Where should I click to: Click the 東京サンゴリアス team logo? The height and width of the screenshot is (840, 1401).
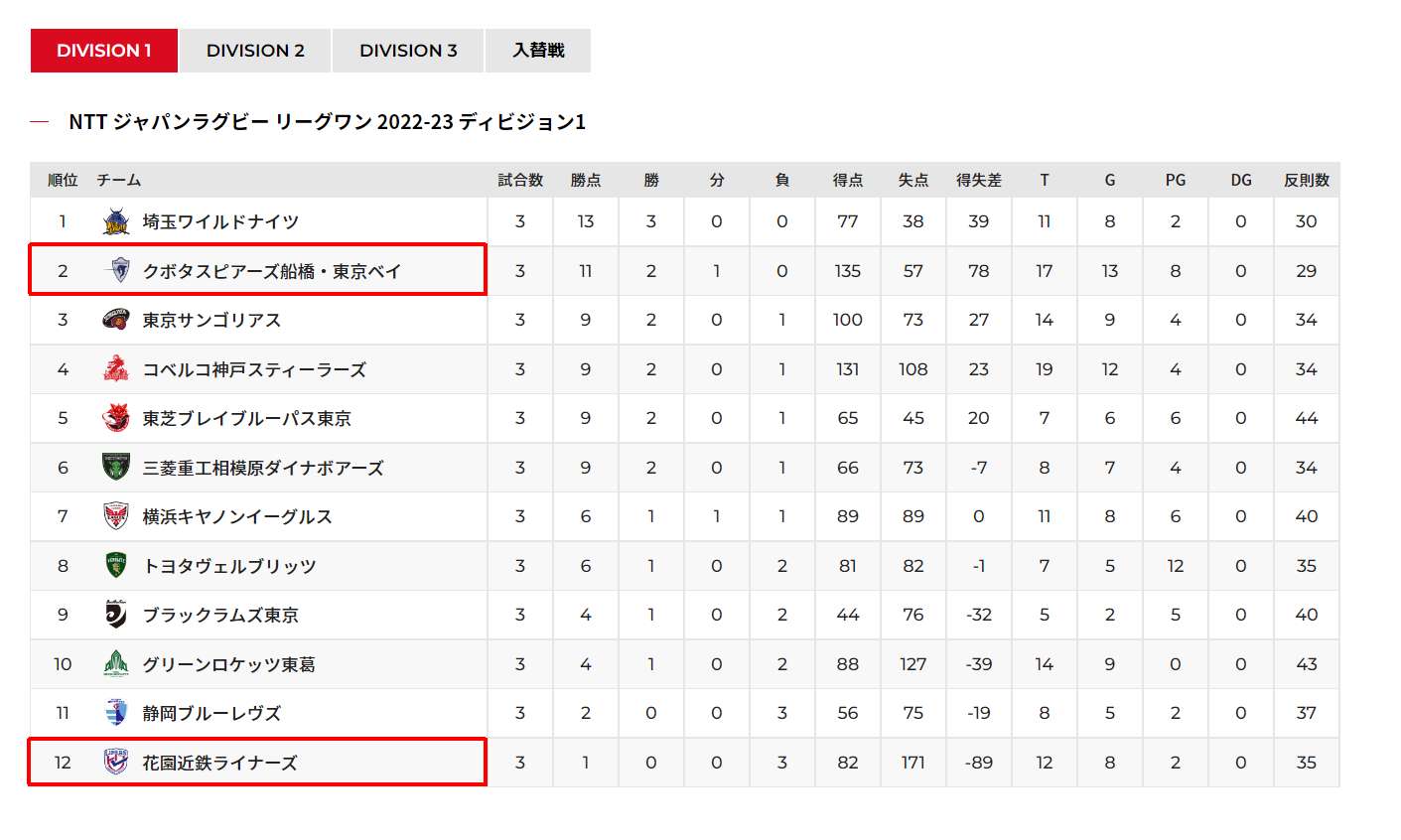tap(116, 320)
